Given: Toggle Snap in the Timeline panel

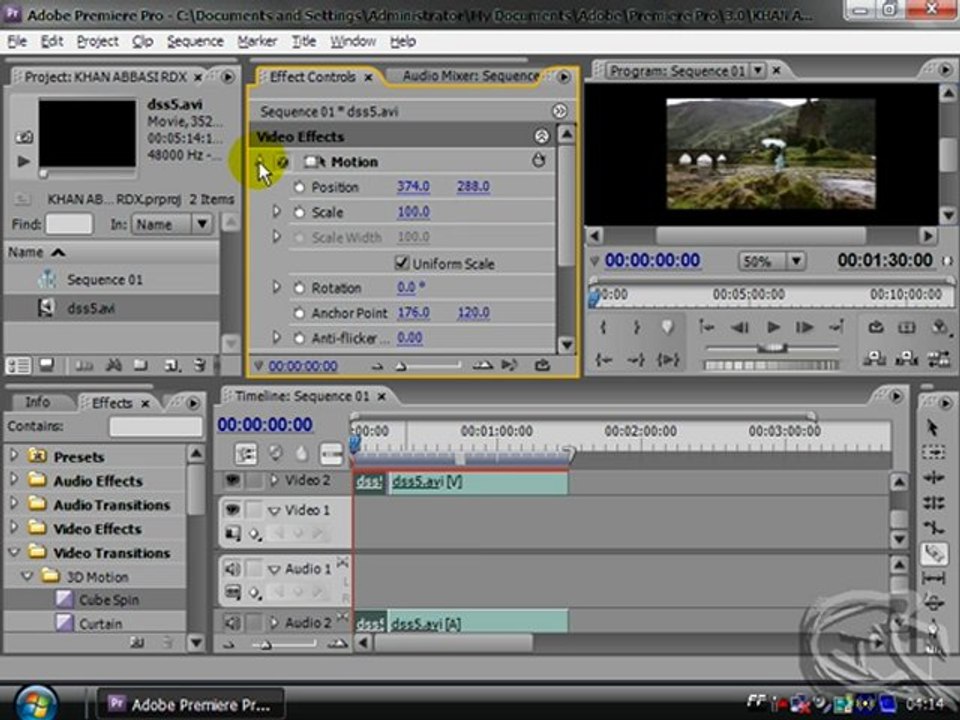Looking at the screenshot, I should pos(246,454).
